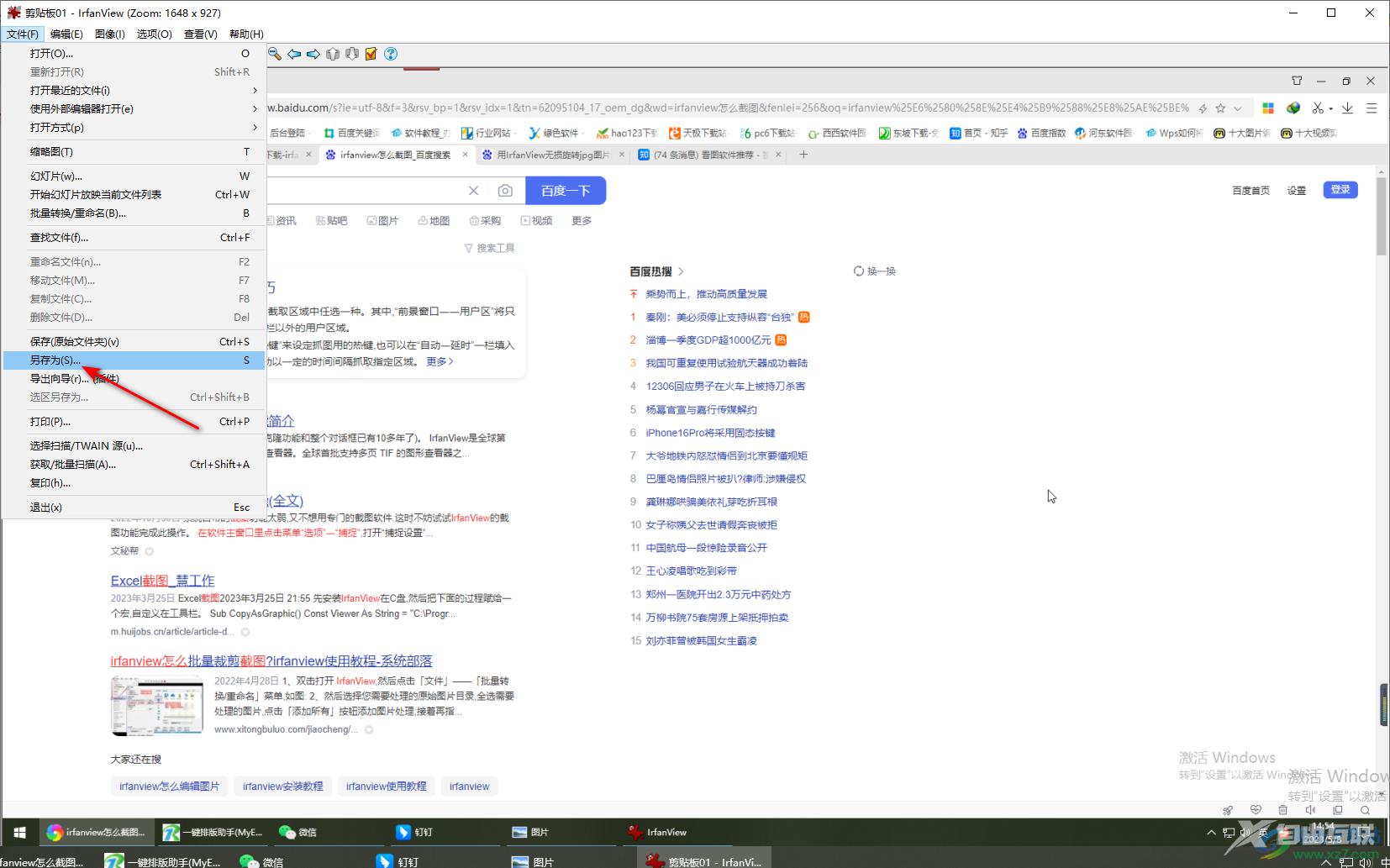1390x868 pixels.
Task: Go to previous image with left arrow
Action: 294,54
